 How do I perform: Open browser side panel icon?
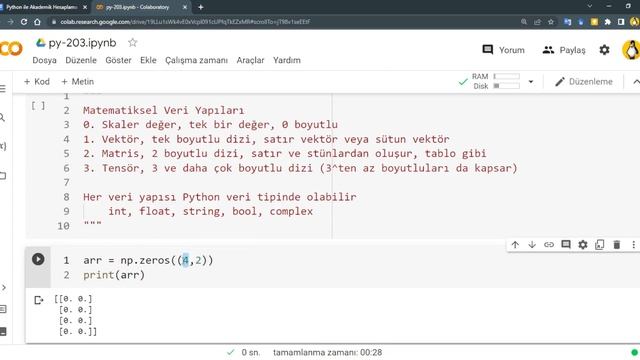pos(621,22)
